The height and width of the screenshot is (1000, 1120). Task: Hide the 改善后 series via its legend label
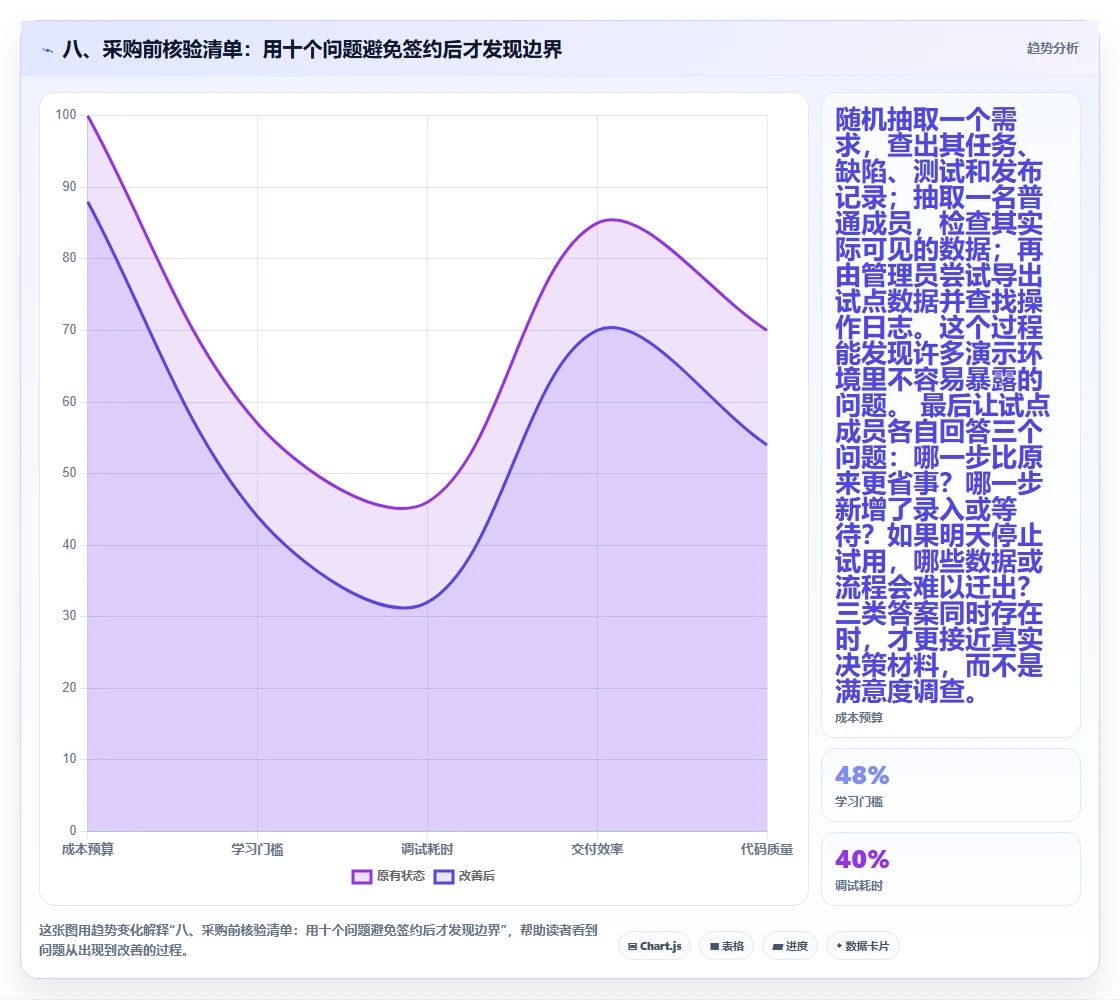[476, 876]
